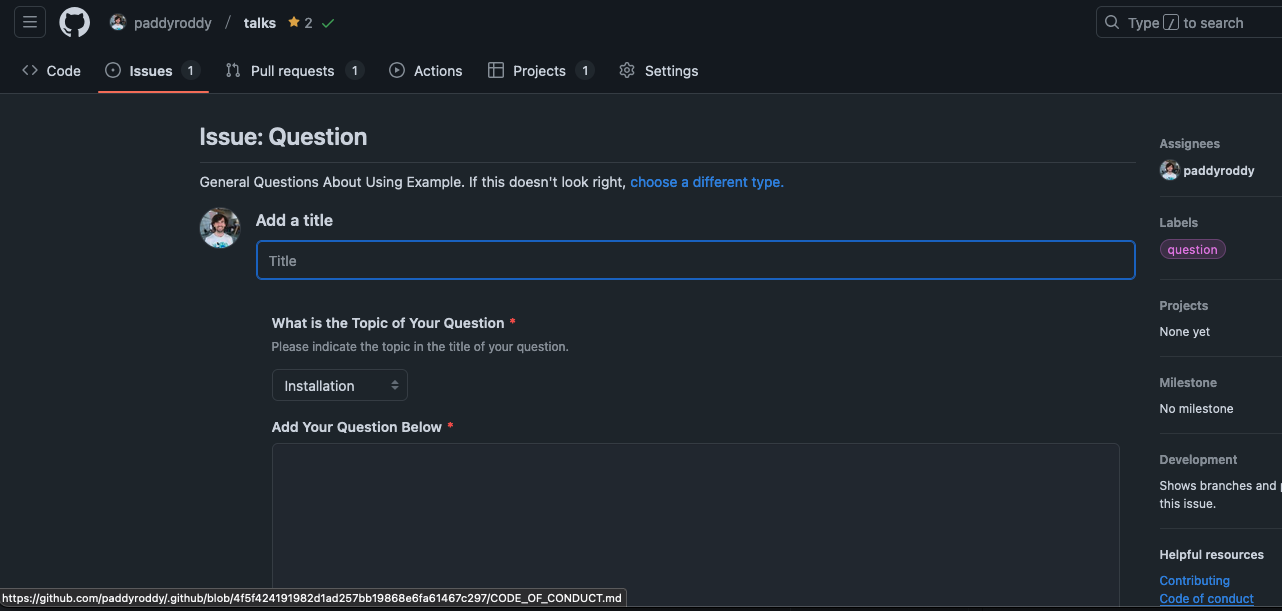This screenshot has height=611, width=1282.
Task: Open the hamburger navigation menu
Action: pyautogui.click(x=29, y=22)
